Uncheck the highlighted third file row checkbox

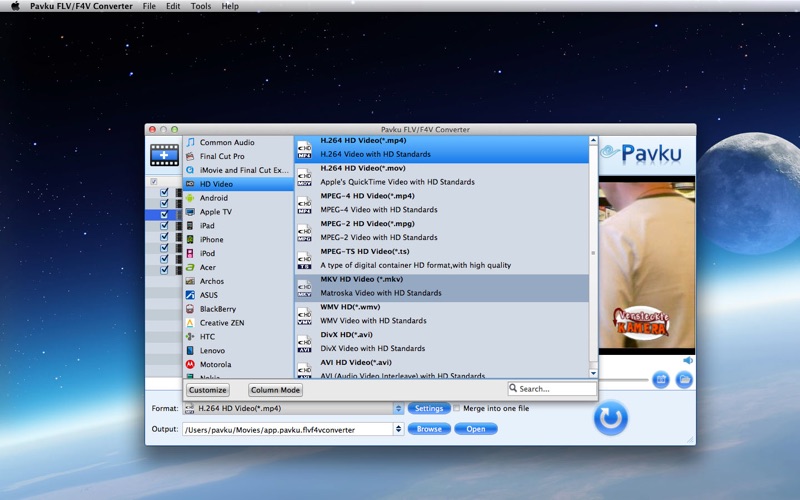pyautogui.click(x=164, y=215)
